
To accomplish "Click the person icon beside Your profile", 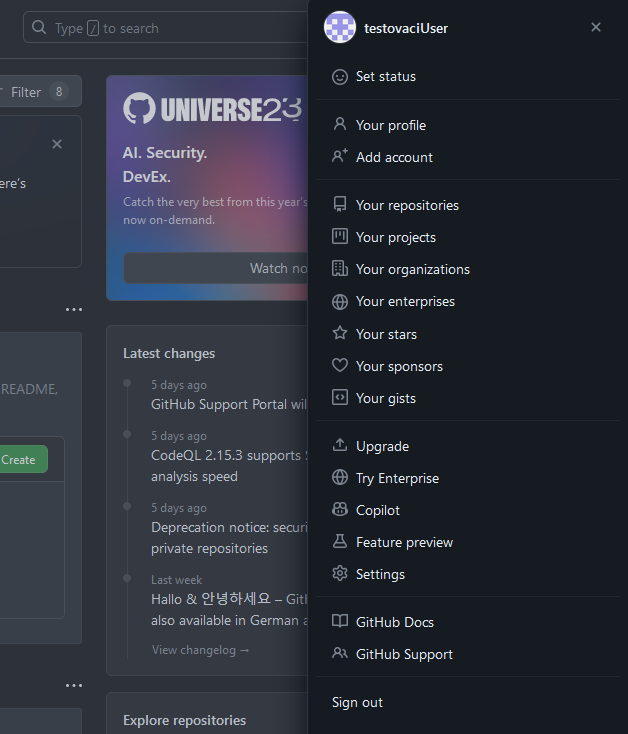I will tap(340, 125).
